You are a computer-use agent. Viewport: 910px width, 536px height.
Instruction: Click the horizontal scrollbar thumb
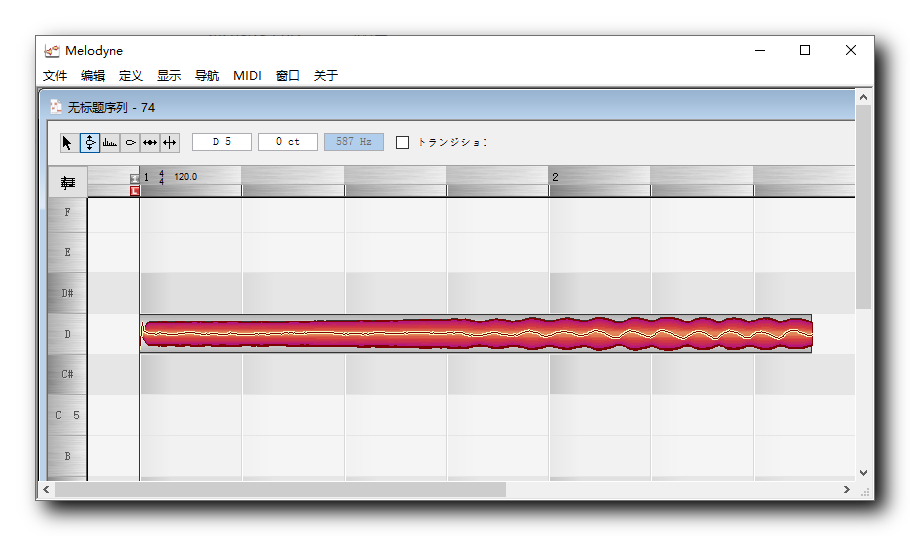(280, 490)
